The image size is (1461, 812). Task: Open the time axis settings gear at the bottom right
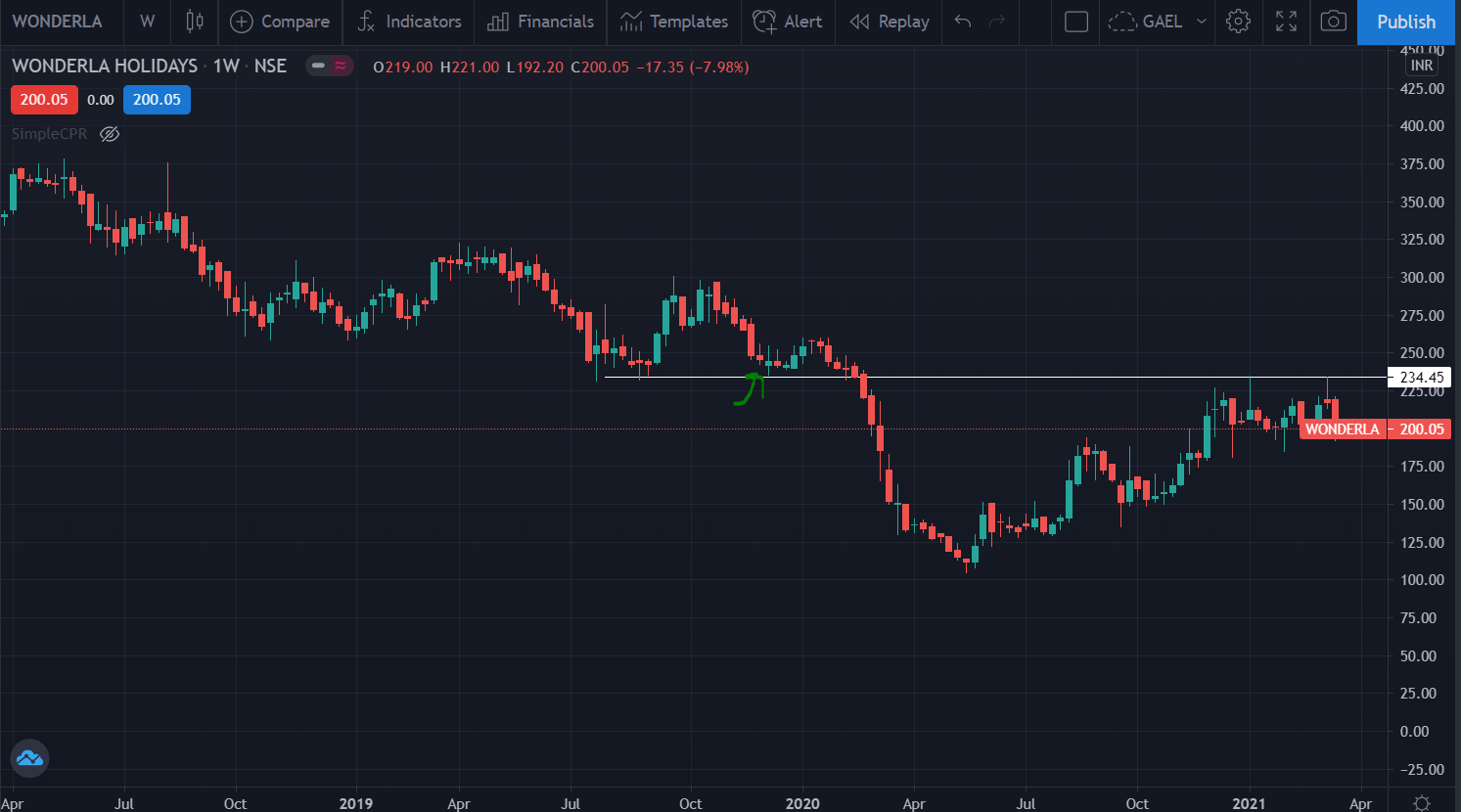(1424, 803)
